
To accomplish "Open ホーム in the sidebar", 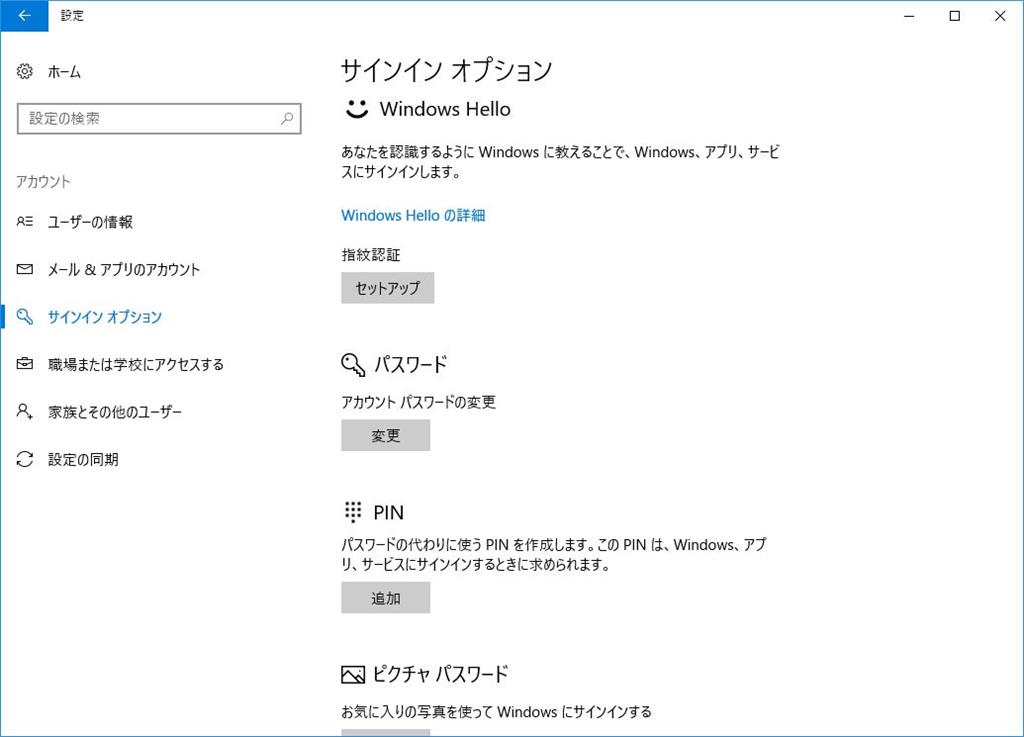I will (64, 72).
